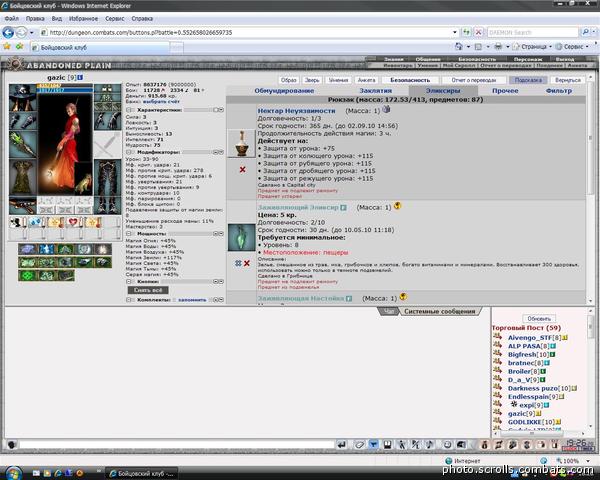Viewport: 600px width, 480px height.
Task: Click the eraser clear chat icon
Action: click(359, 444)
